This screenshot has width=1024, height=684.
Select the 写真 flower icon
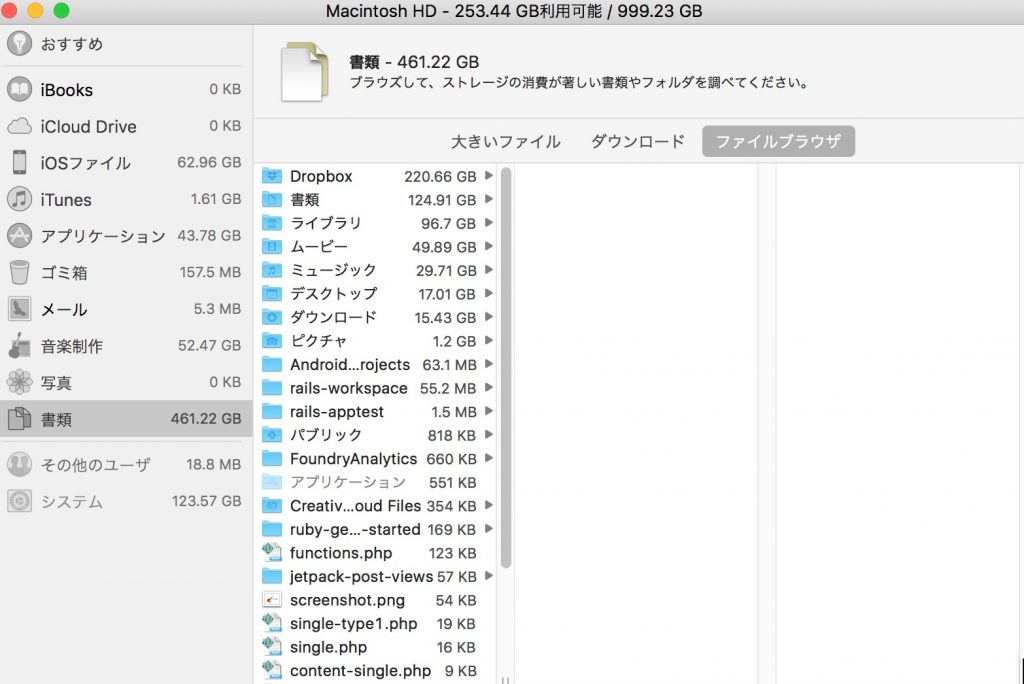pos(20,383)
